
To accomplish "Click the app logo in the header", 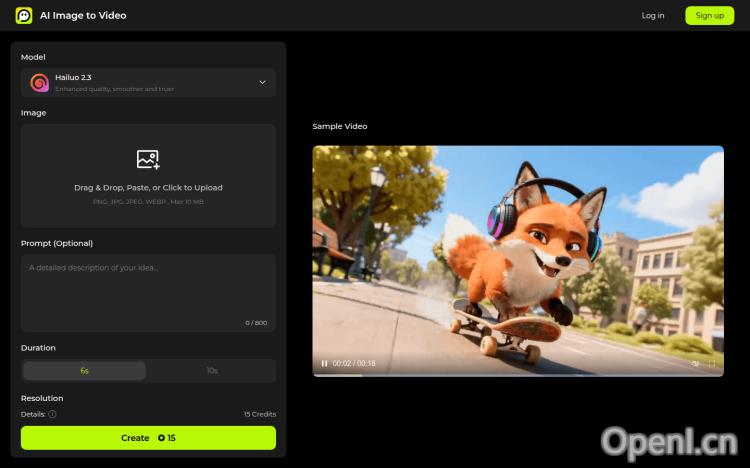I will click(x=24, y=15).
